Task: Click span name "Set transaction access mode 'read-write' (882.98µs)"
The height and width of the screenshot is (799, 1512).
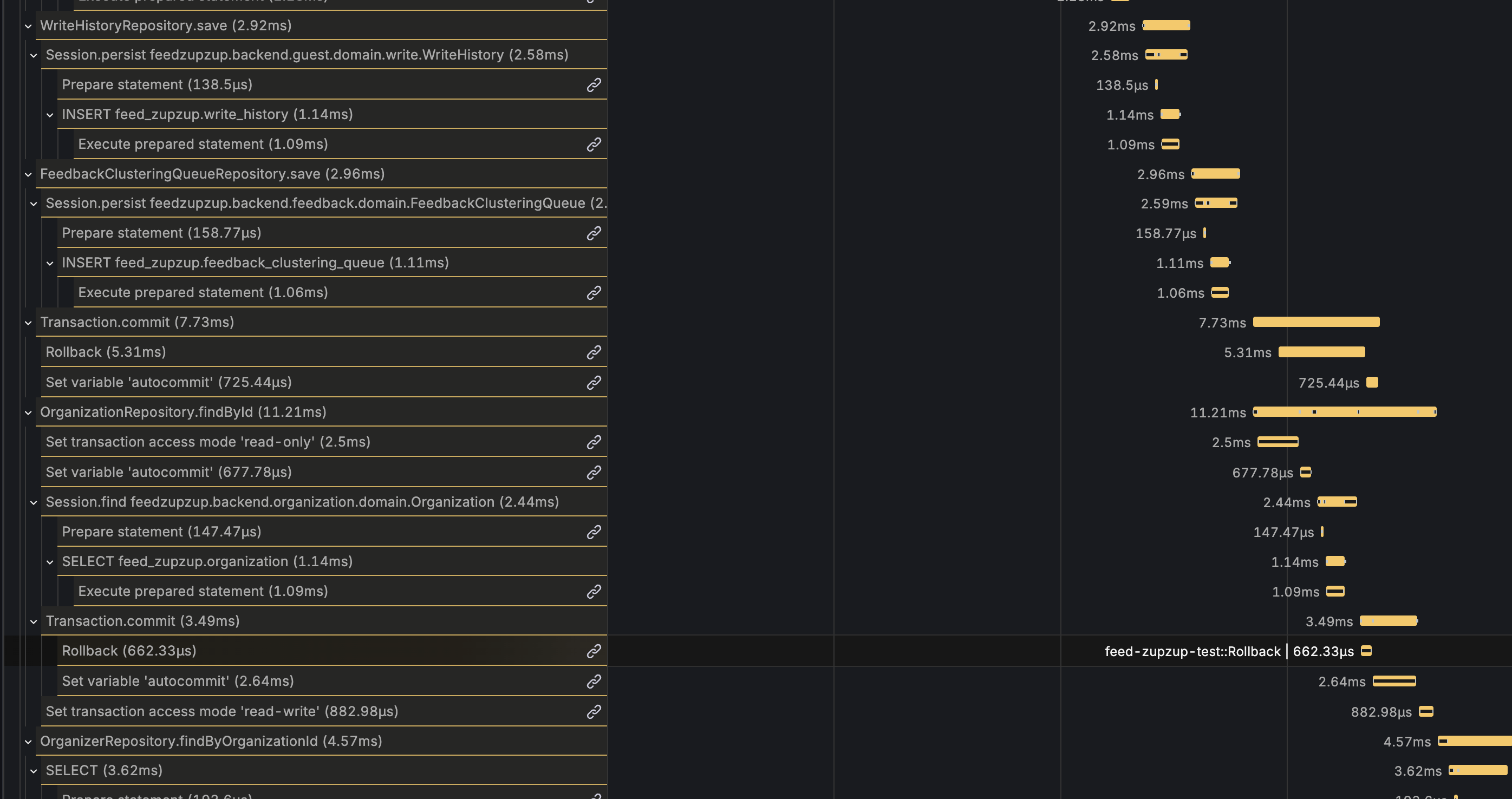Action: click(x=222, y=712)
